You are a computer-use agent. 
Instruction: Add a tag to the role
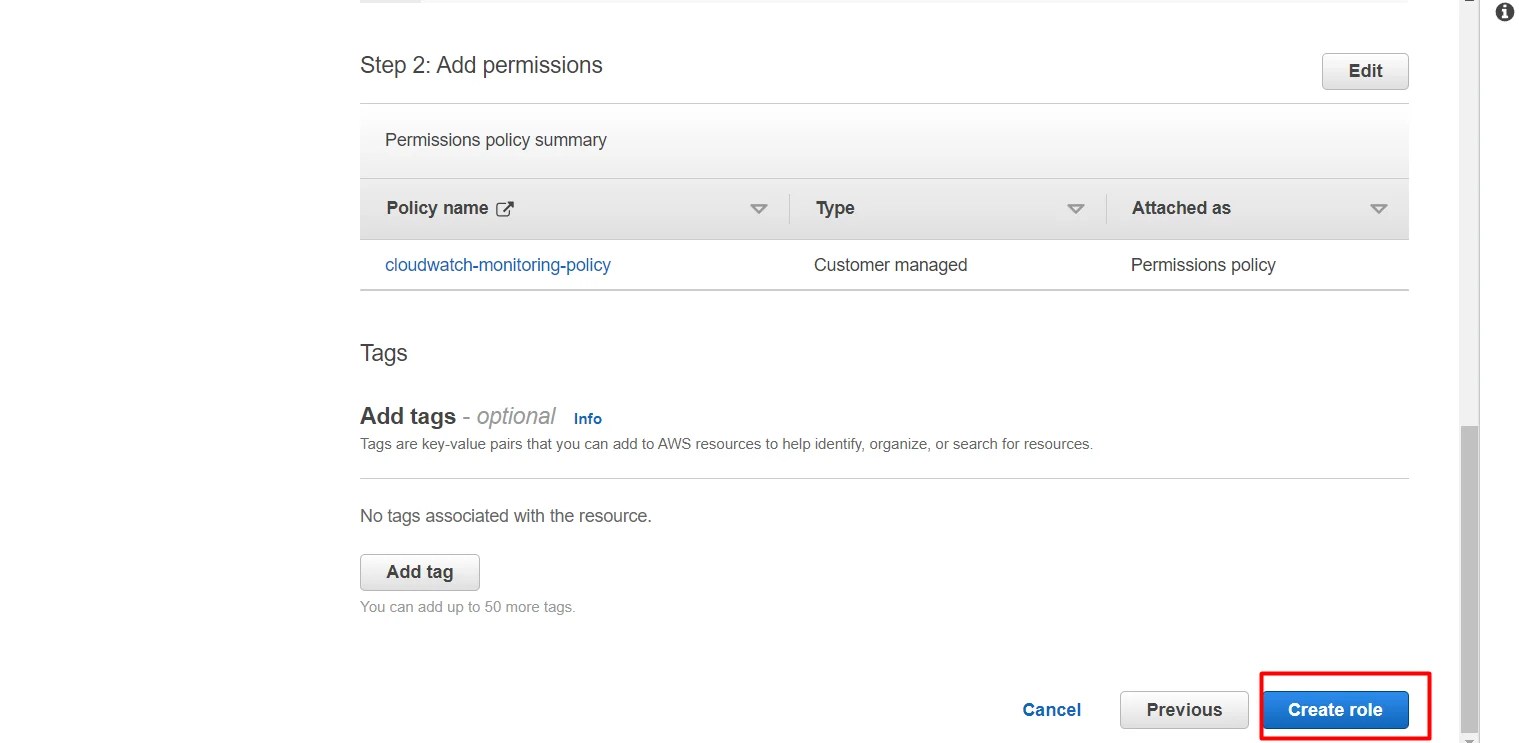click(419, 571)
